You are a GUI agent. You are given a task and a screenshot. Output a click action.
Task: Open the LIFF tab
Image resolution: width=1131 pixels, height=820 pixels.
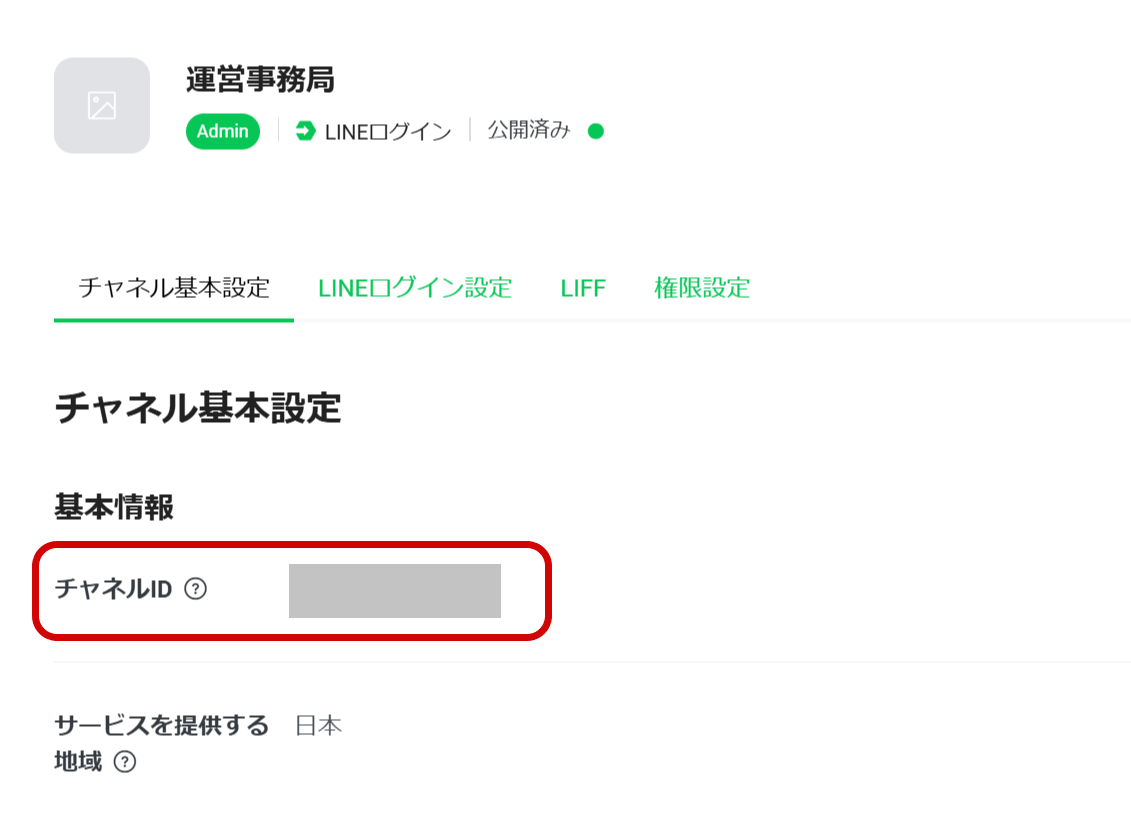[x=583, y=288]
